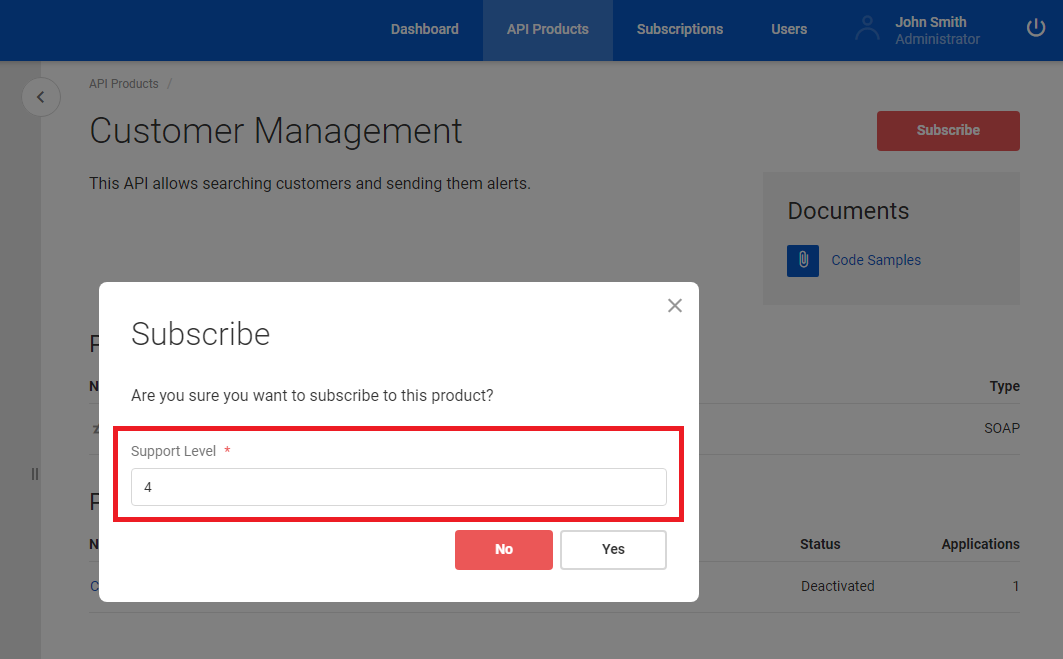This screenshot has height=659, width=1063.
Task: Switch to the API Products tab
Action: click(x=547, y=29)
